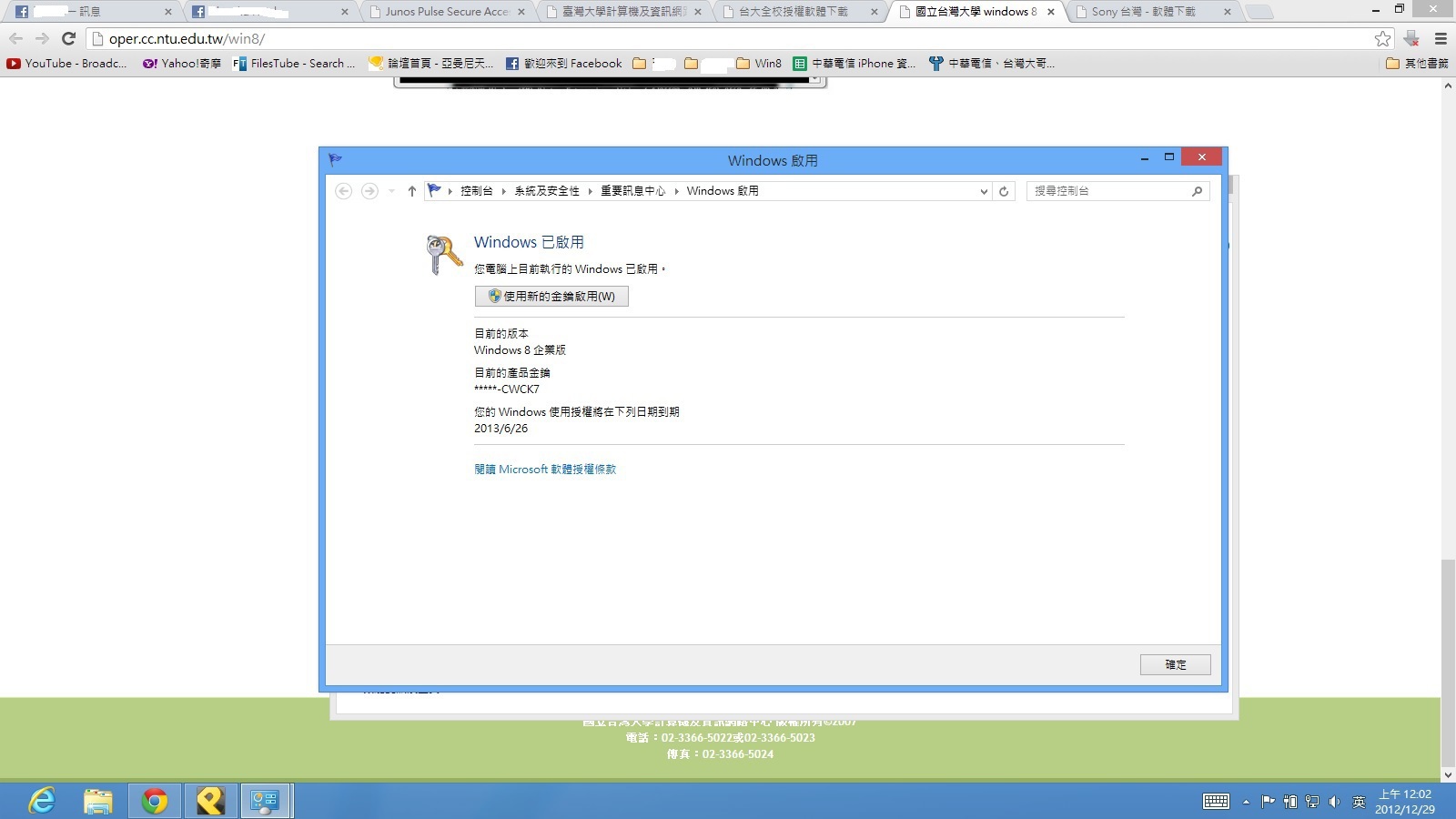Go back in Chrome's toolbar
Image resolution: width=1456 pixels, height=819 pixels.
point(15,39)
